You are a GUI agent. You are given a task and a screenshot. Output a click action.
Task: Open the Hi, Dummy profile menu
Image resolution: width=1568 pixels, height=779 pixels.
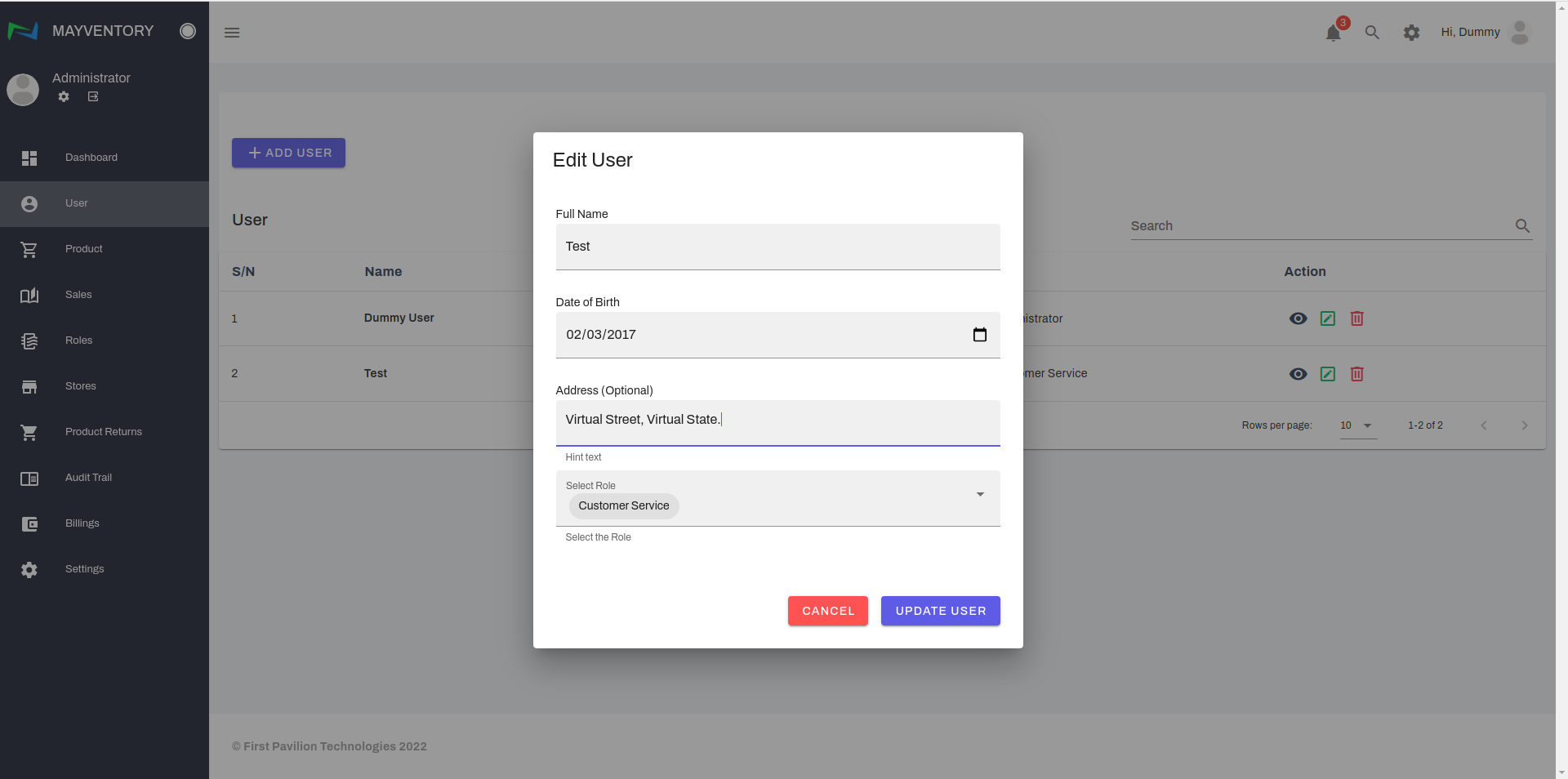click(1485, 33)
